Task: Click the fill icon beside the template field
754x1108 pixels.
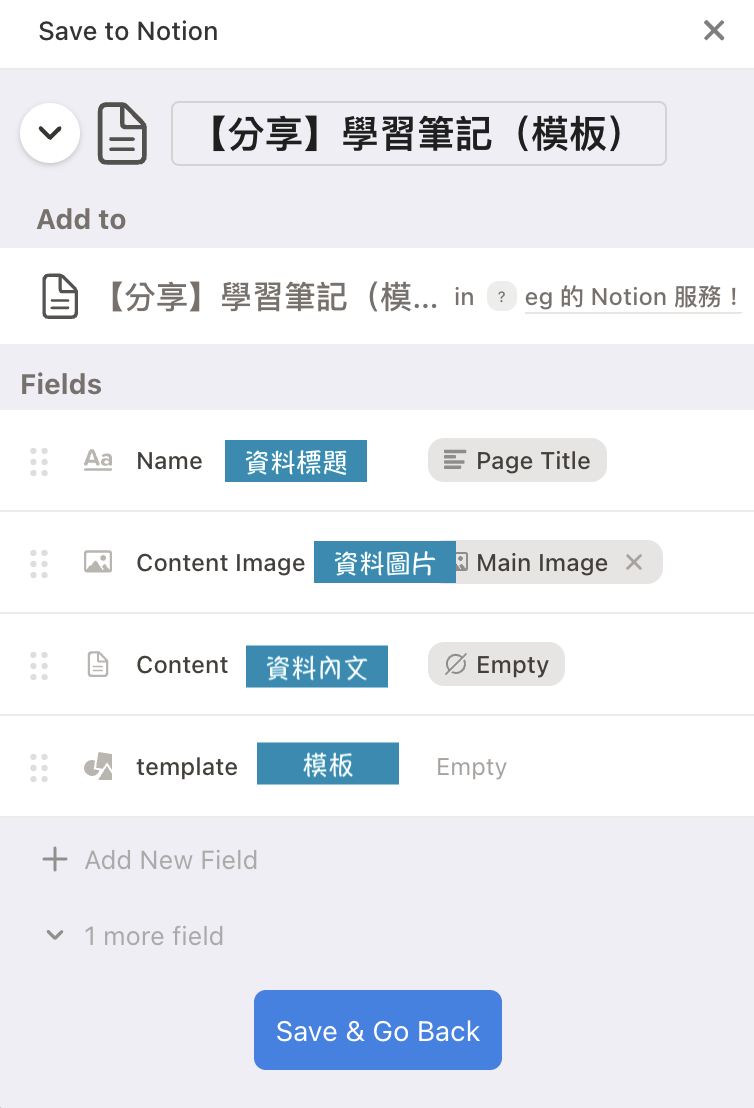Action: click(97, 766)
